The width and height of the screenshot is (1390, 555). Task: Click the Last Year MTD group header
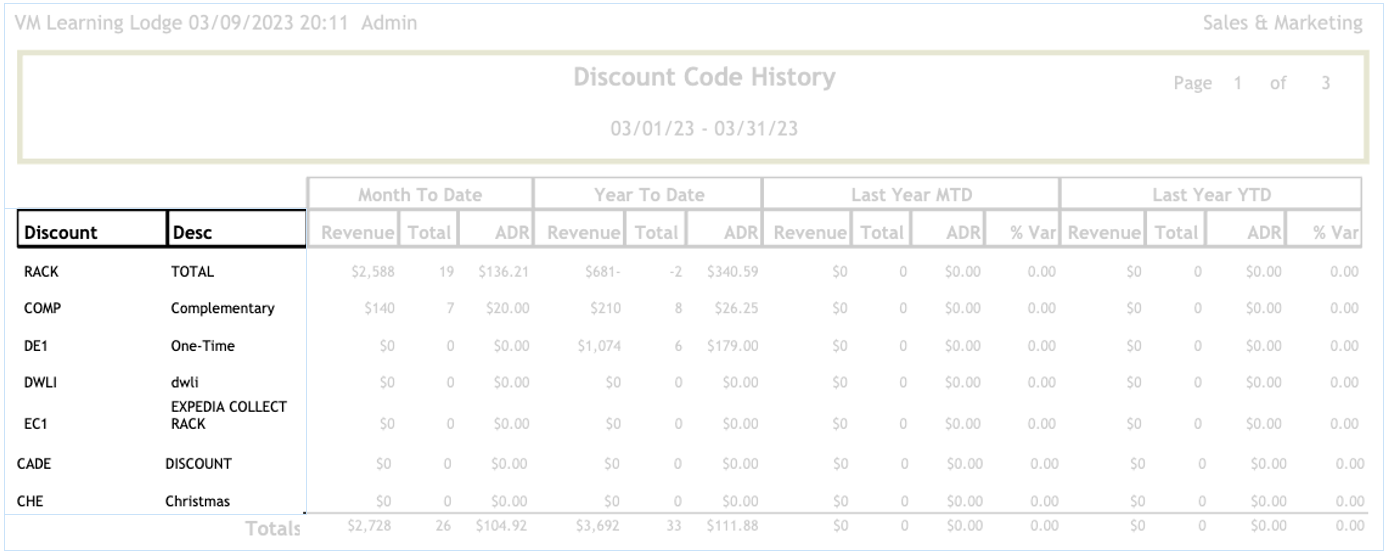(x=910, y=195)
